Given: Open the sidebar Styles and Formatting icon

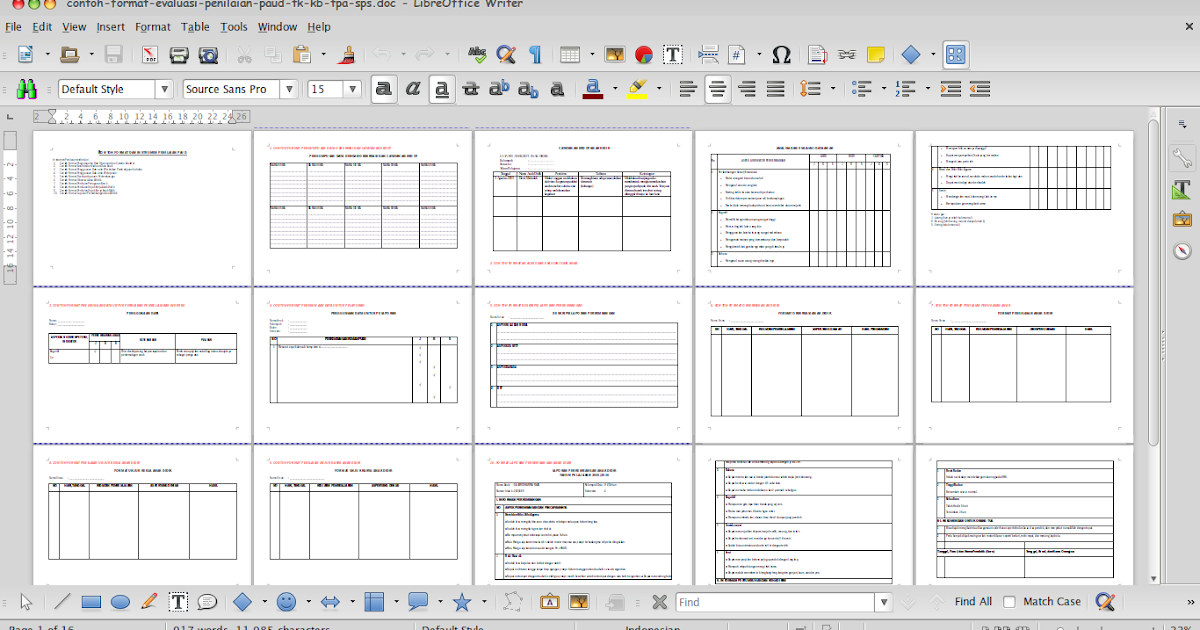Looking at the screenshot, I should click(1182, 188).
